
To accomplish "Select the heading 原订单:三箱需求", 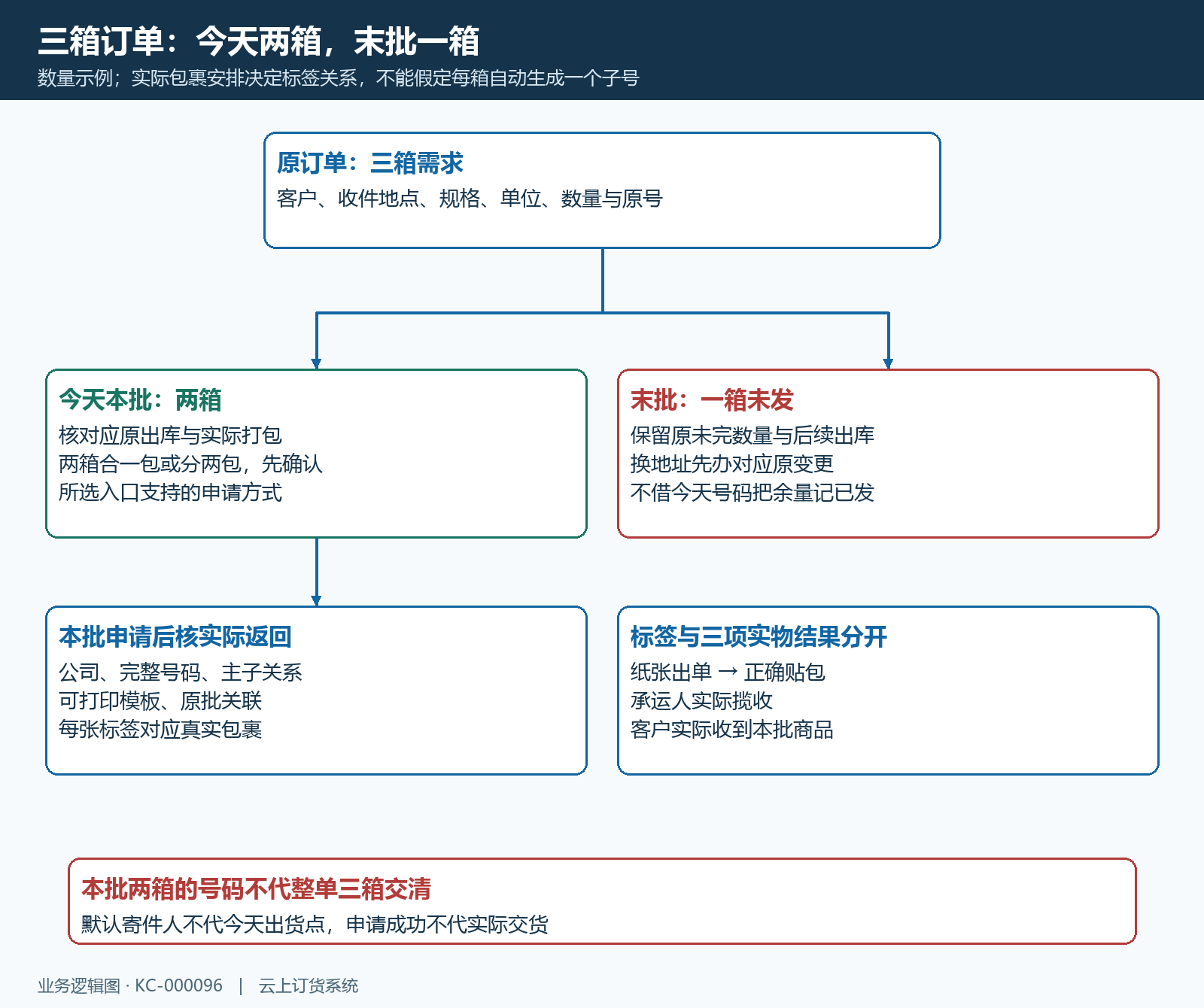I will [x=369, y=162].
